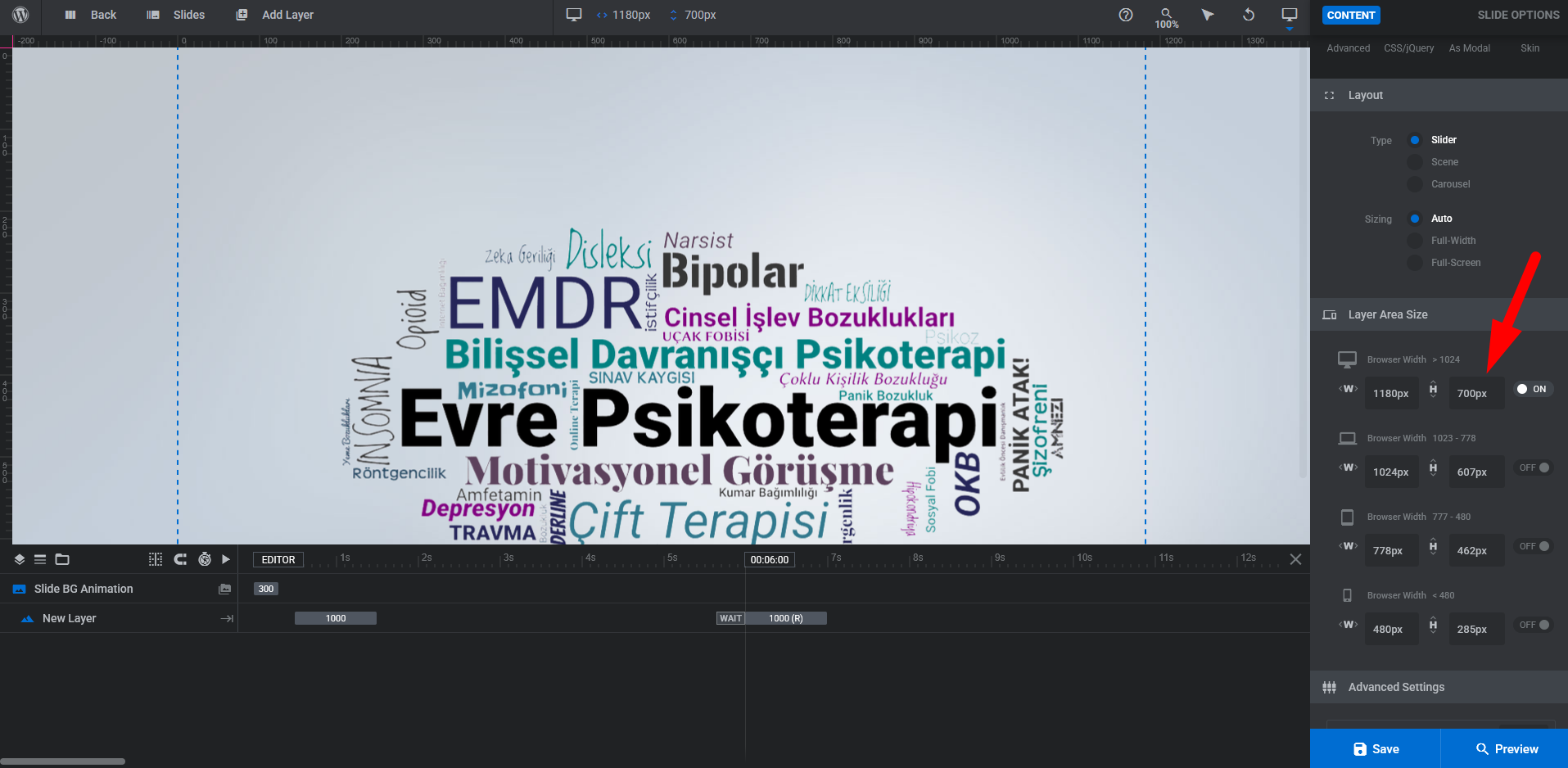Select the 1000 in-animation frame on New Layer

(x=336, y=618)
